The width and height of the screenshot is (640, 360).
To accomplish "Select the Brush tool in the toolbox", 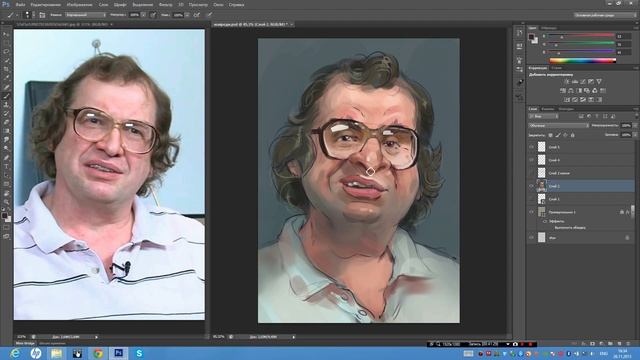I will [x=6, y=96].
